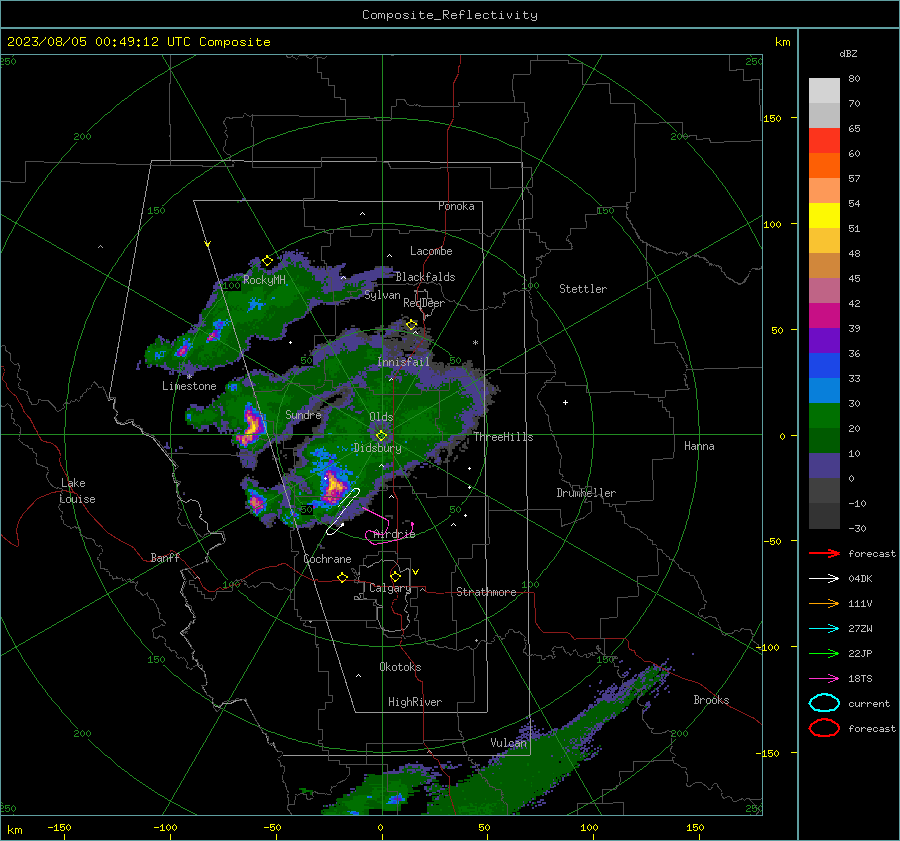Click the Hanna city label
The width and height of the screenshot is (900, 841).
pyautogui.click(x=699, y=446)
